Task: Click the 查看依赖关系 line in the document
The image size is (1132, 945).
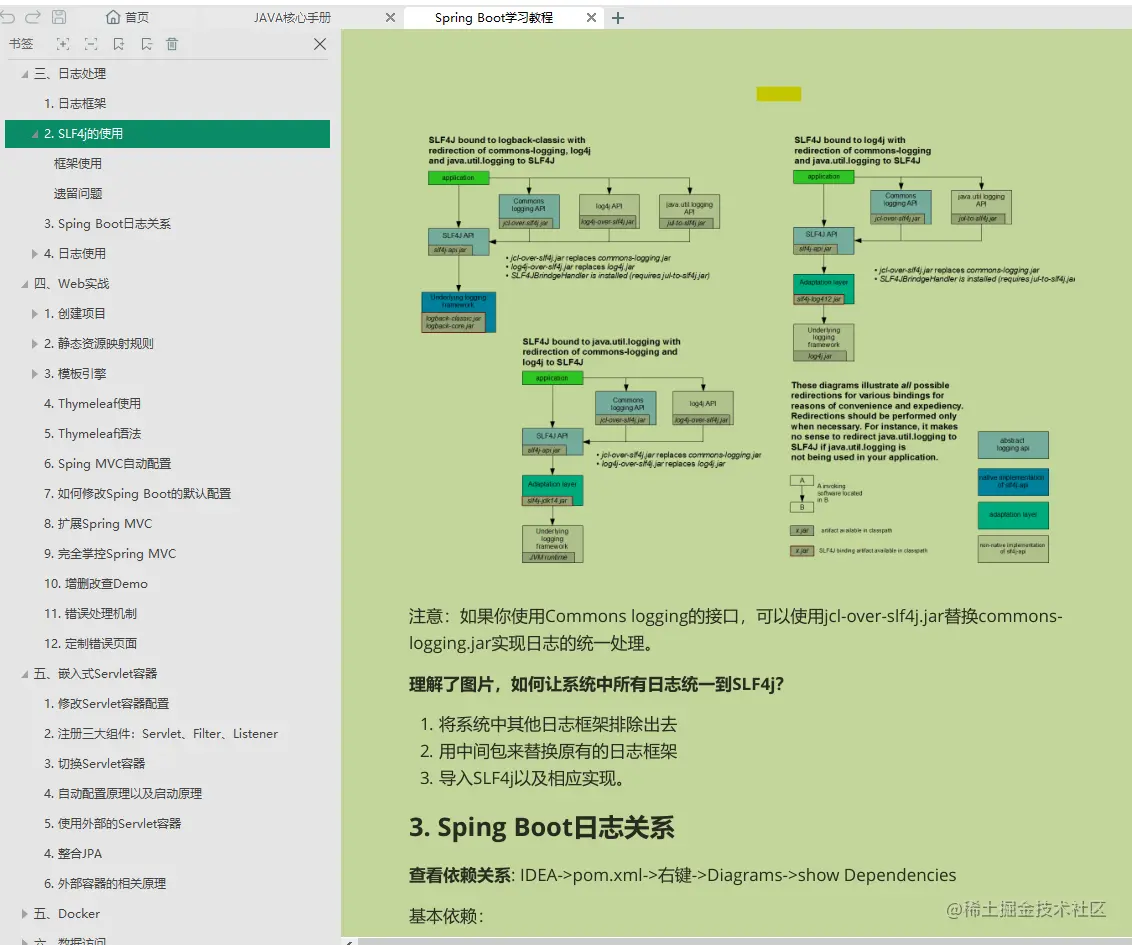Action: click(682, 875)
